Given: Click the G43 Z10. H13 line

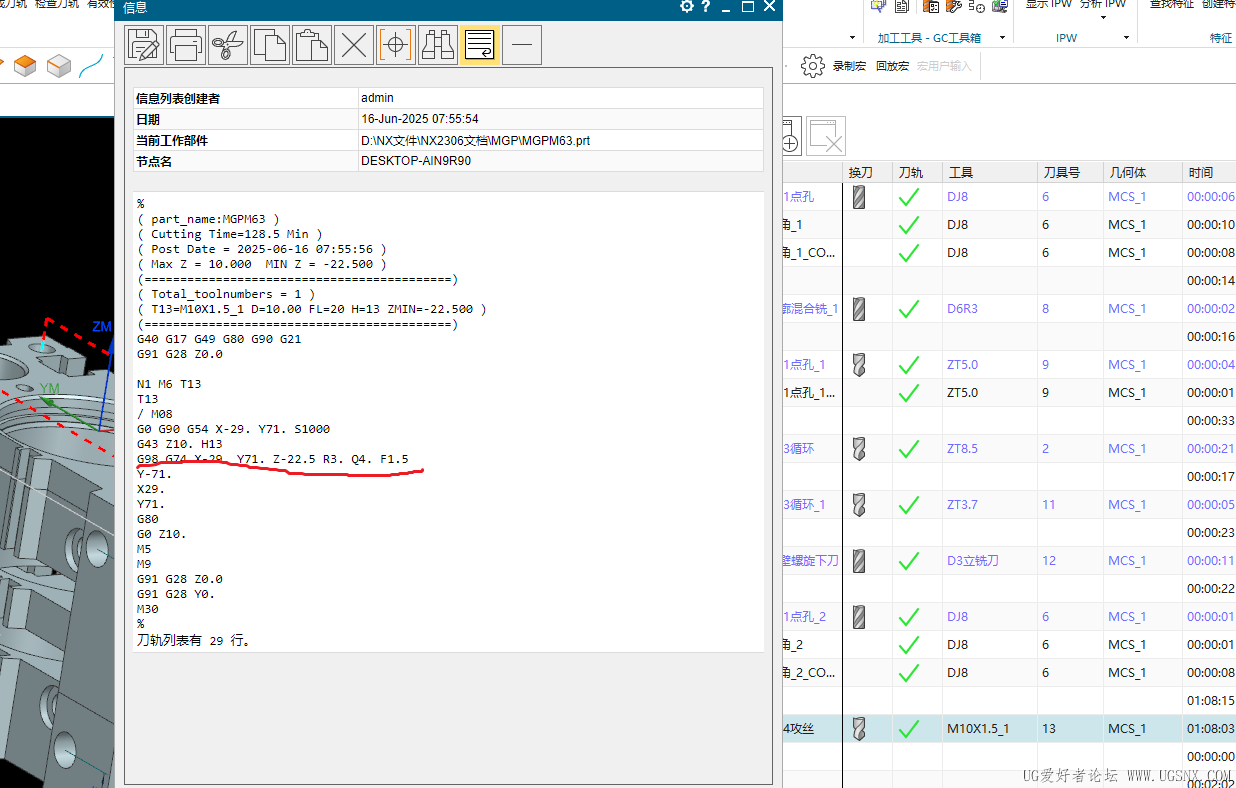Looking at the screenshot, I should (x=179, y=444).
